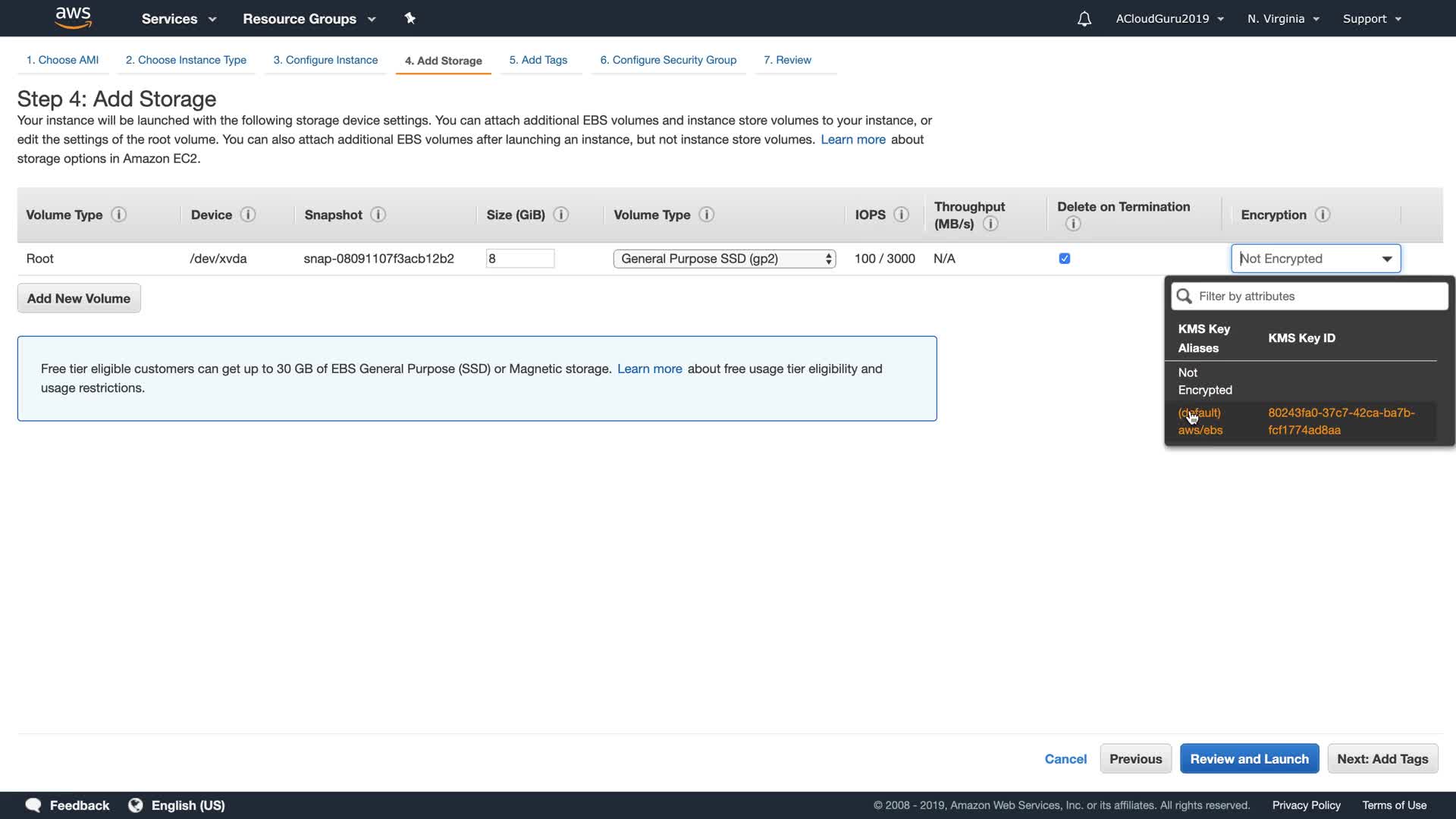The width and height of the screenshot is (1456, 819).
Task: Open the notifications bell icon
Action: point(1084,19)
